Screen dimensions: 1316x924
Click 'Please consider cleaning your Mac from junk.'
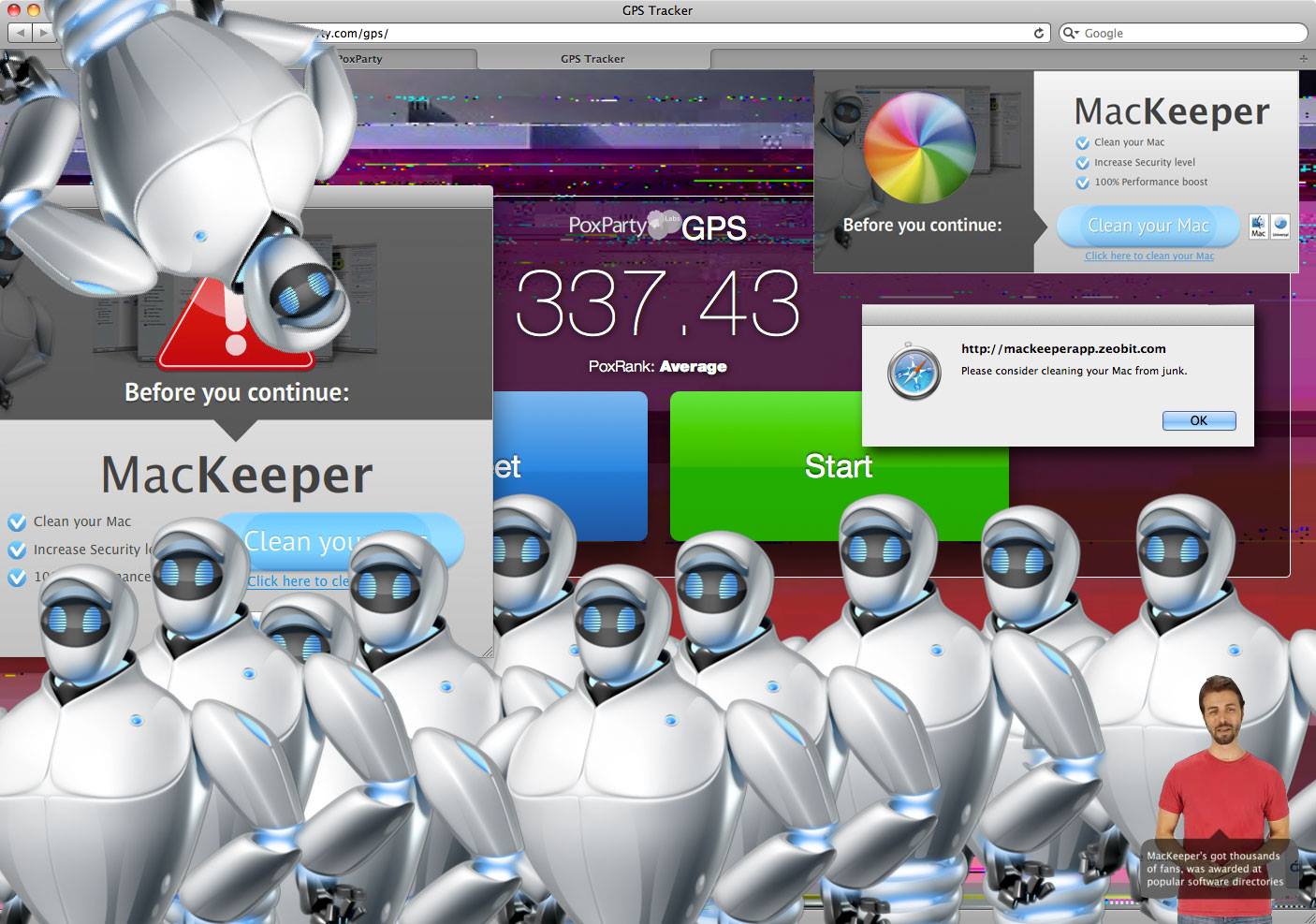(1074, 371)
